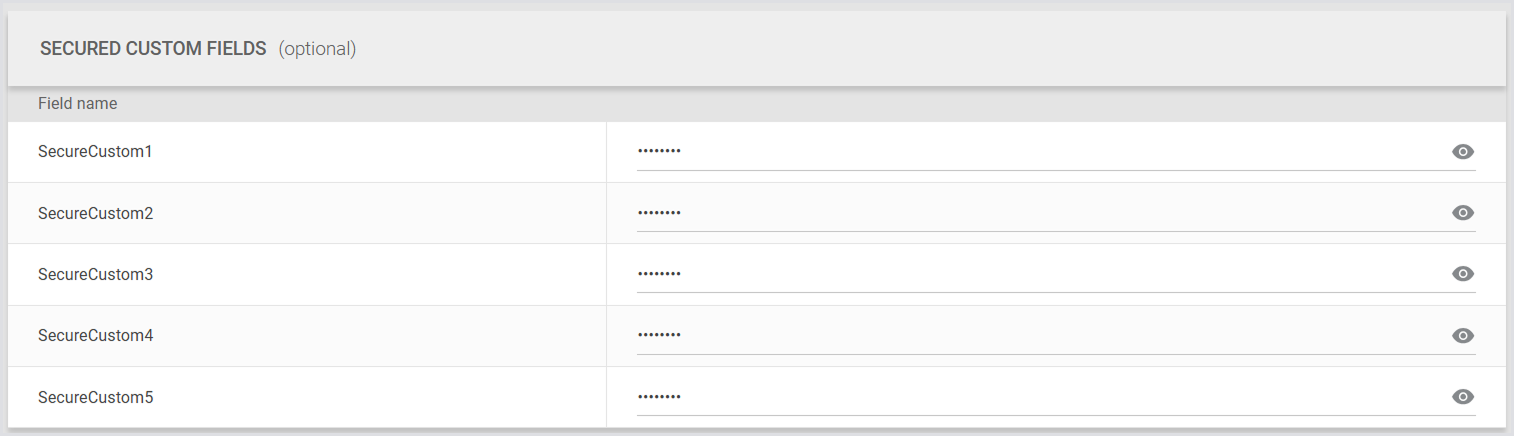The image size is (1514, 436).
Task: Toggle visibility of the SecureCustom3 field
Action: coord(1463,274)
